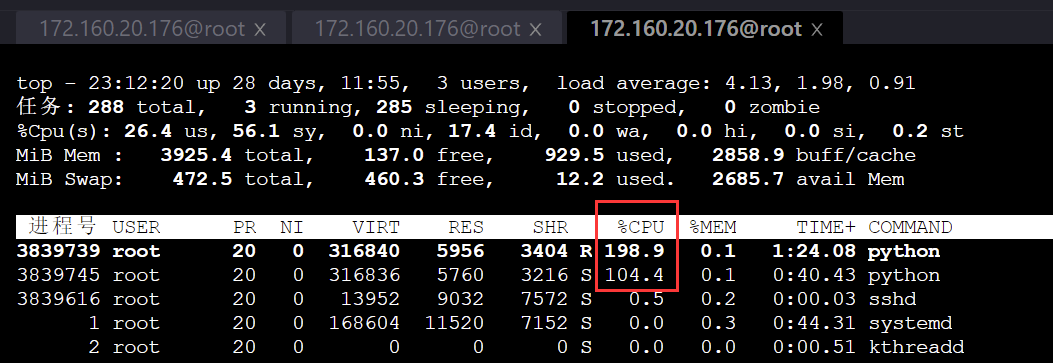Viewport: 1053px width, 363px height.
Task: Click the CPU value 104.4
Action: [x=635, y=276]
